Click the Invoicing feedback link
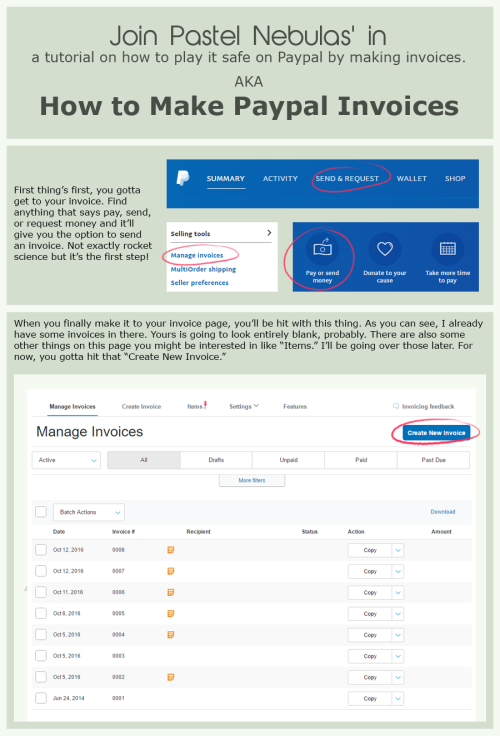The height and width of the screenshot is (736, 500). 428,406
